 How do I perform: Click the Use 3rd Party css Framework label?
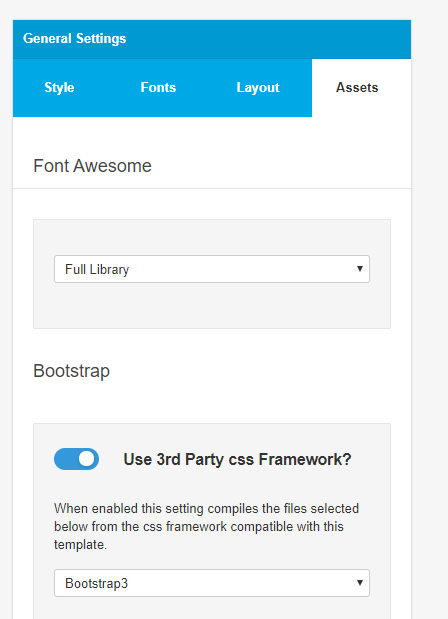237,460
